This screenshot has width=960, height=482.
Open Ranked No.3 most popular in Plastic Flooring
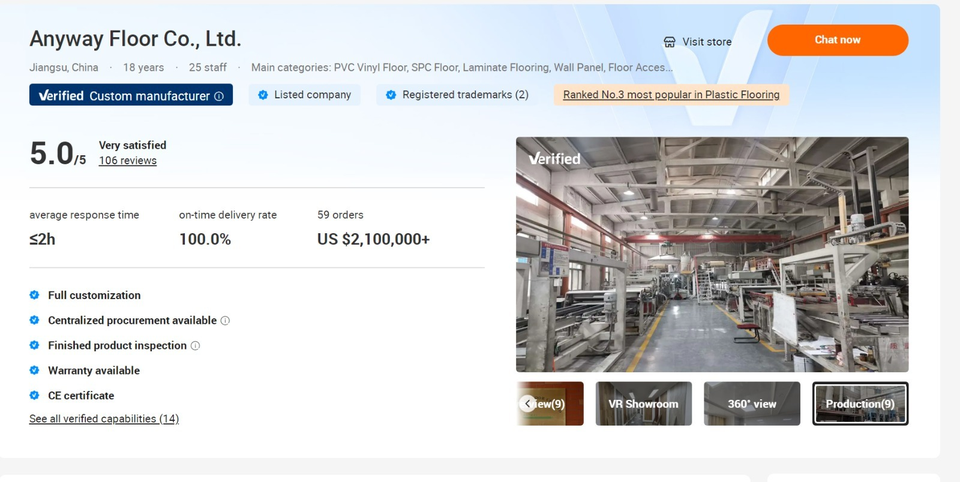pyautogui.click(x=671, y=95)
